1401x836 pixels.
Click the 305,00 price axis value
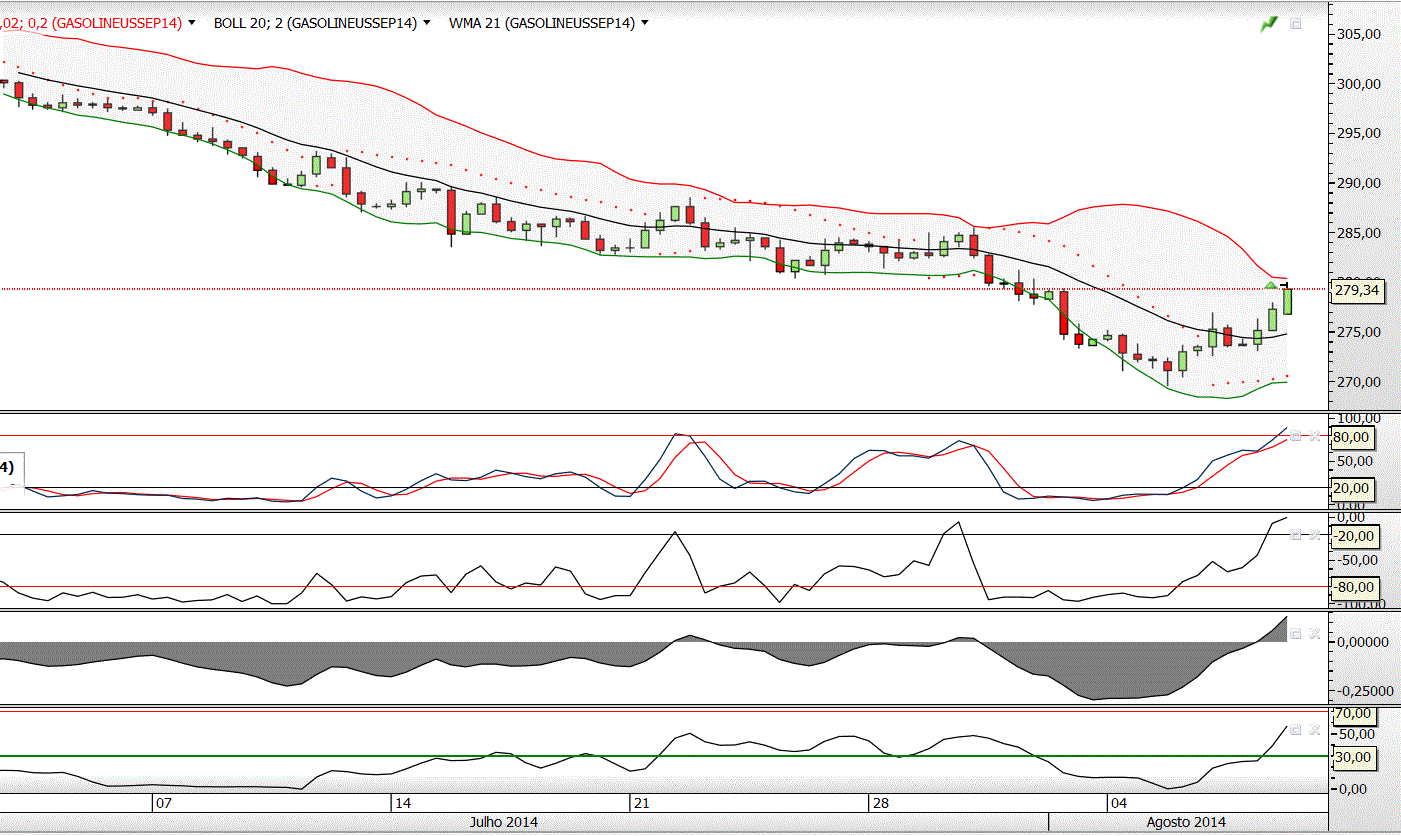(x=1358, y=34)
